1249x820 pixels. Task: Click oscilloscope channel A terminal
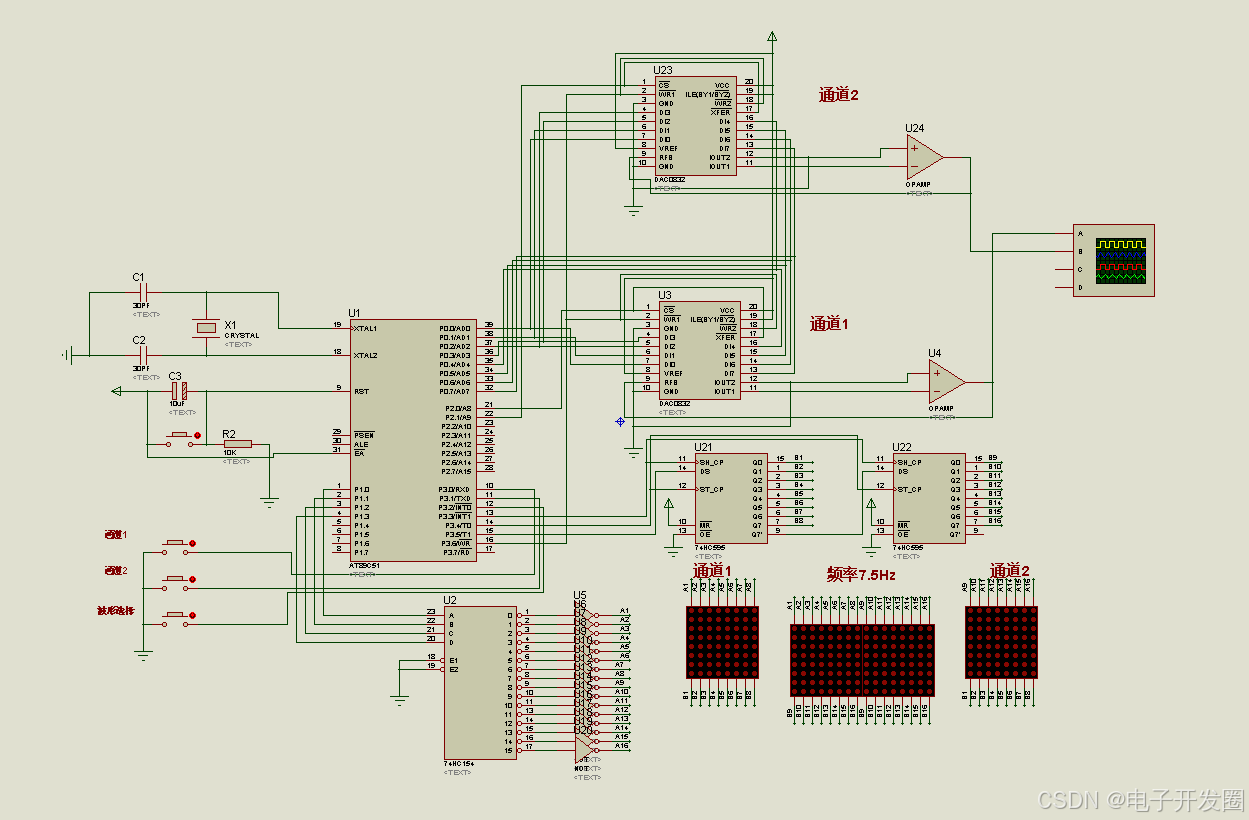(1080, 233)
